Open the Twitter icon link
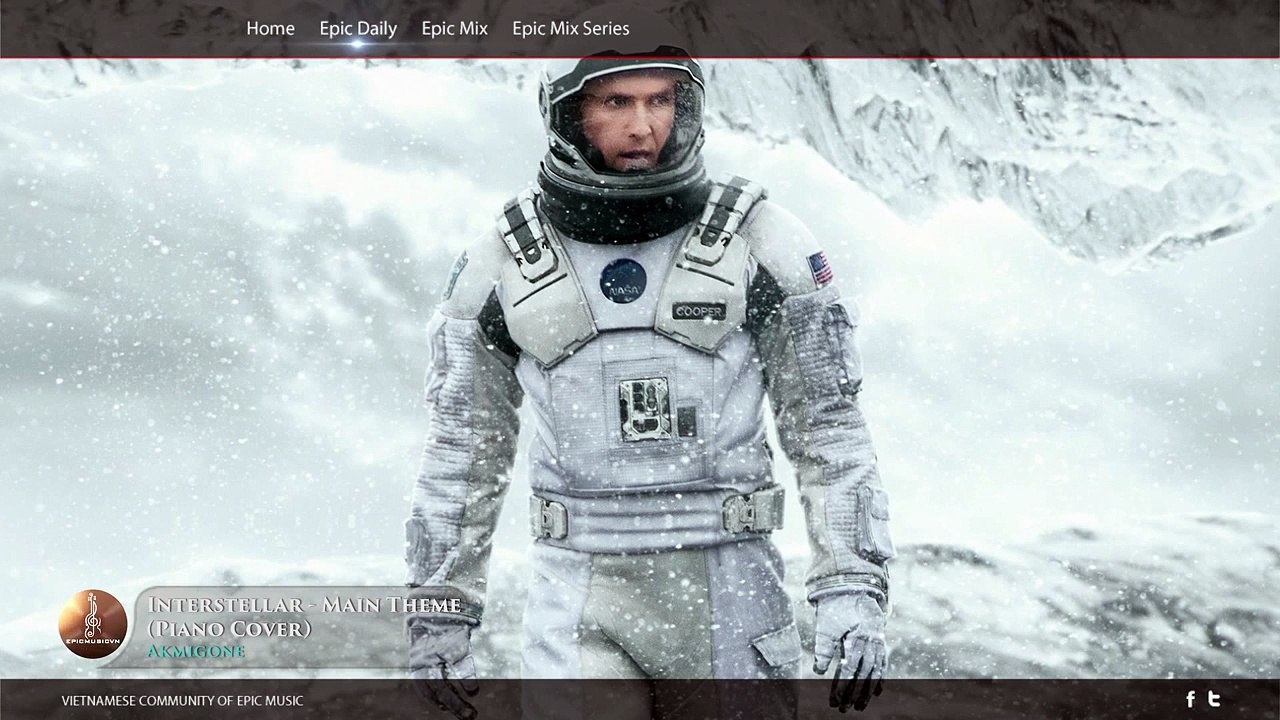 coord(1214,700)
